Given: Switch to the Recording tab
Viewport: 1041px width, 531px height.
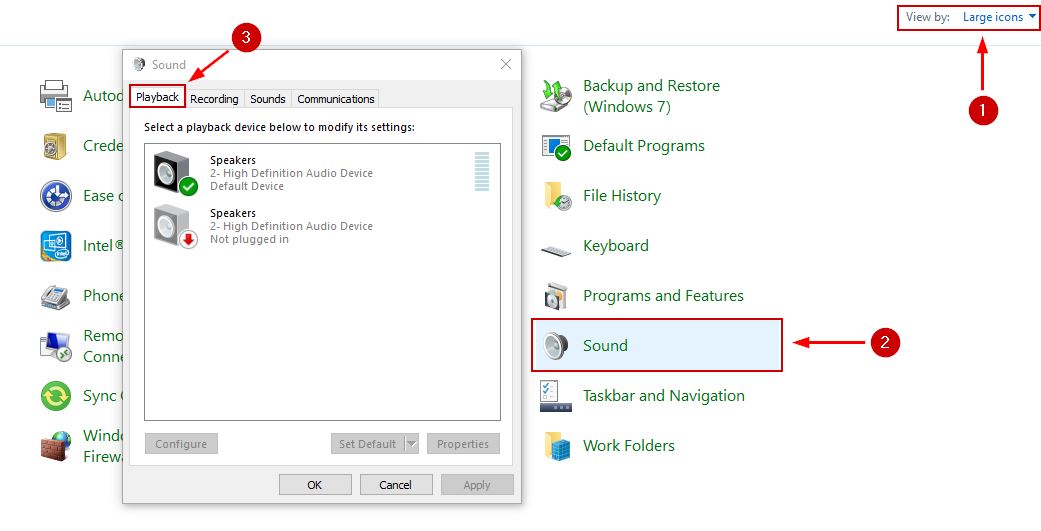Looking at the screenshot, I should click(x=214, y=99).
